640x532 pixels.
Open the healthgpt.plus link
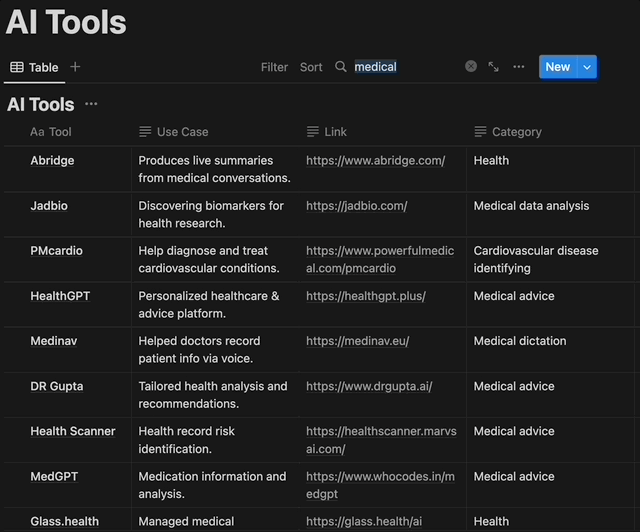point(366,296)
